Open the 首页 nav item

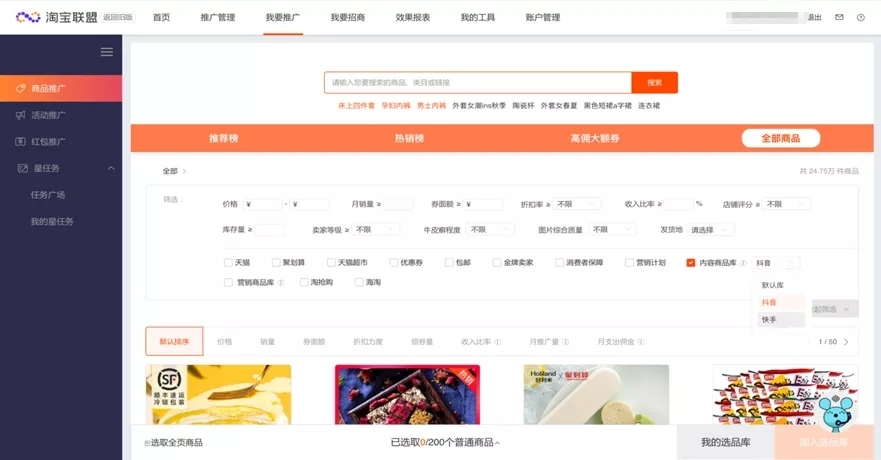[161, 17]
